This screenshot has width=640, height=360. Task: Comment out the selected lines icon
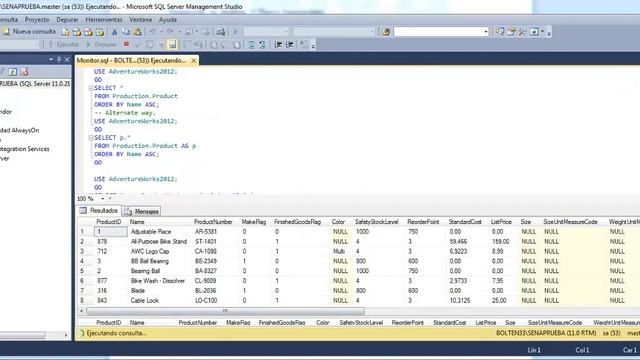point(251,44)
